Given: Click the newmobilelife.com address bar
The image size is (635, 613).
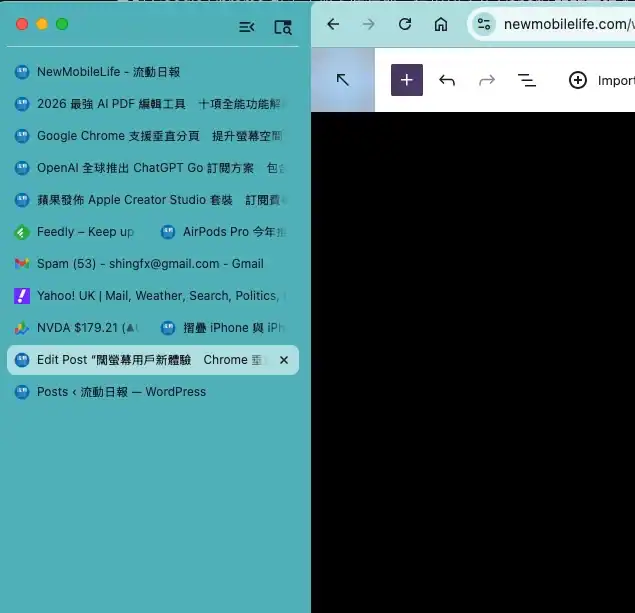Looking at the screenshot, I should point(569,24).
